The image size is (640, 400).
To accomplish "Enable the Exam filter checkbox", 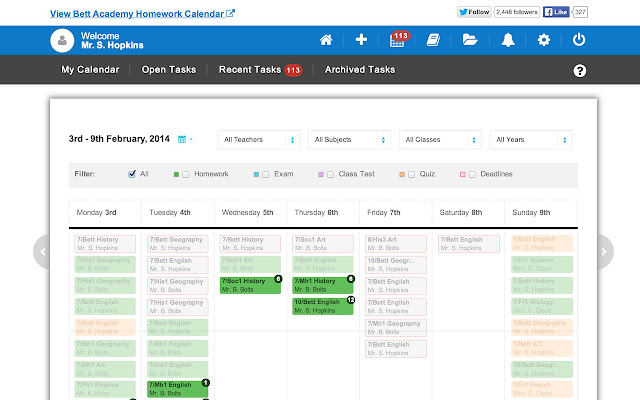I will [x=264, y=174].
